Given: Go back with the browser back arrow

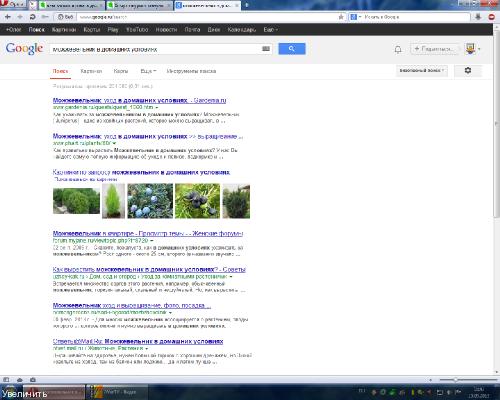Looking at the screenshot, I should [8, 17].
